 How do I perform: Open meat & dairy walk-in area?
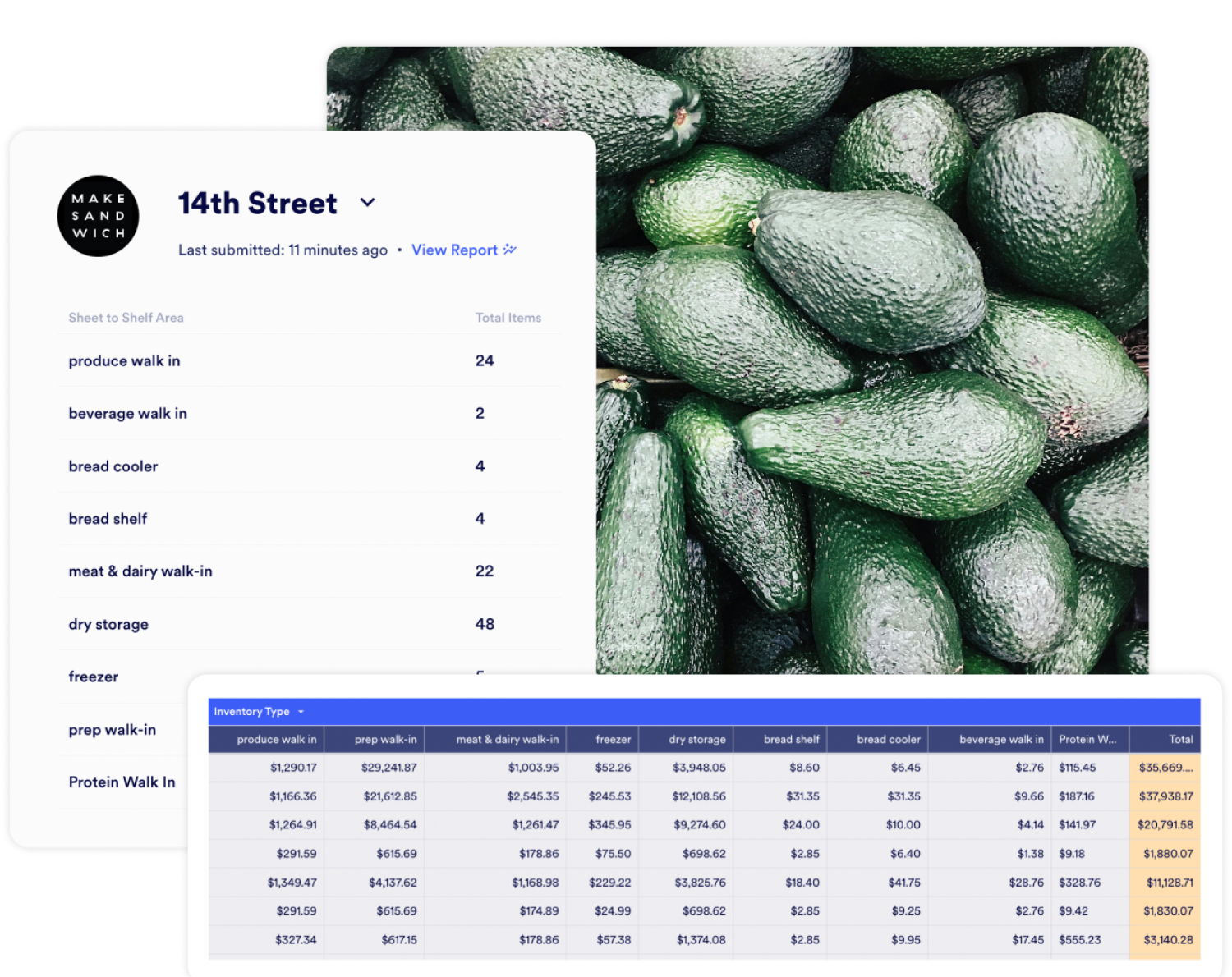(140, 571)
